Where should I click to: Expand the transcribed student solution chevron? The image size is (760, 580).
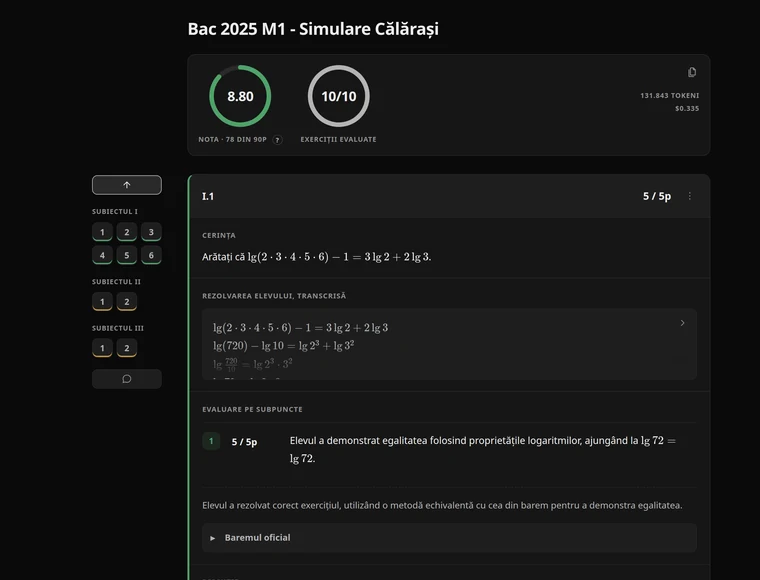click(x=682, y=323)
